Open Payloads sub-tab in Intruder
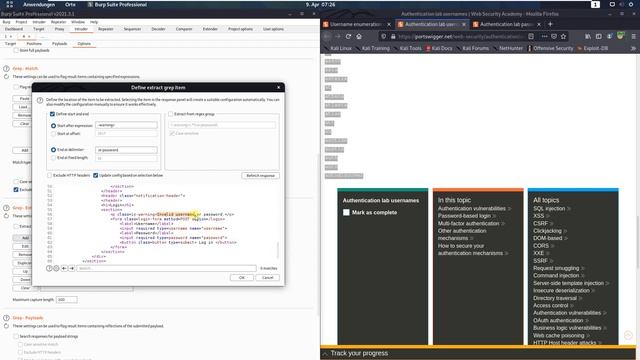The height and width of the screenshot is (360, 640). click(60, 43)
